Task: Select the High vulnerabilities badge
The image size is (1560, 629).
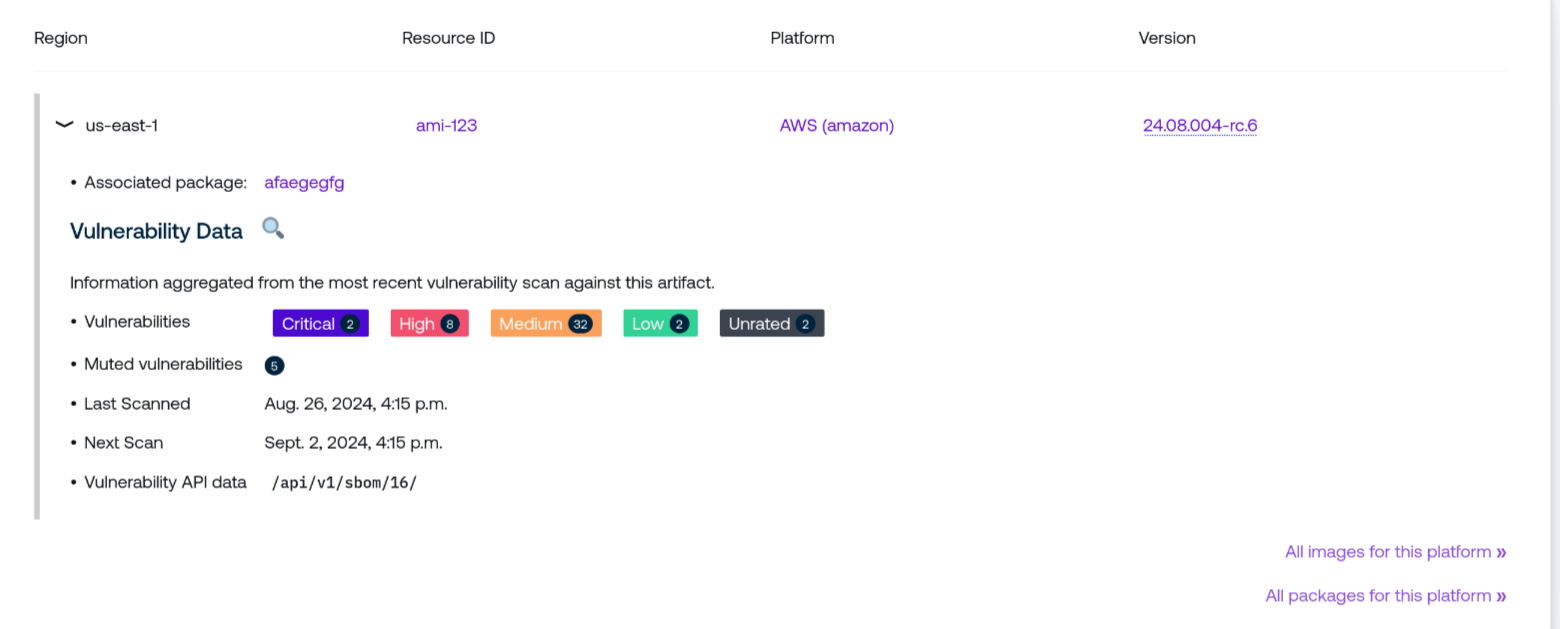Action: tap(429, 323)
